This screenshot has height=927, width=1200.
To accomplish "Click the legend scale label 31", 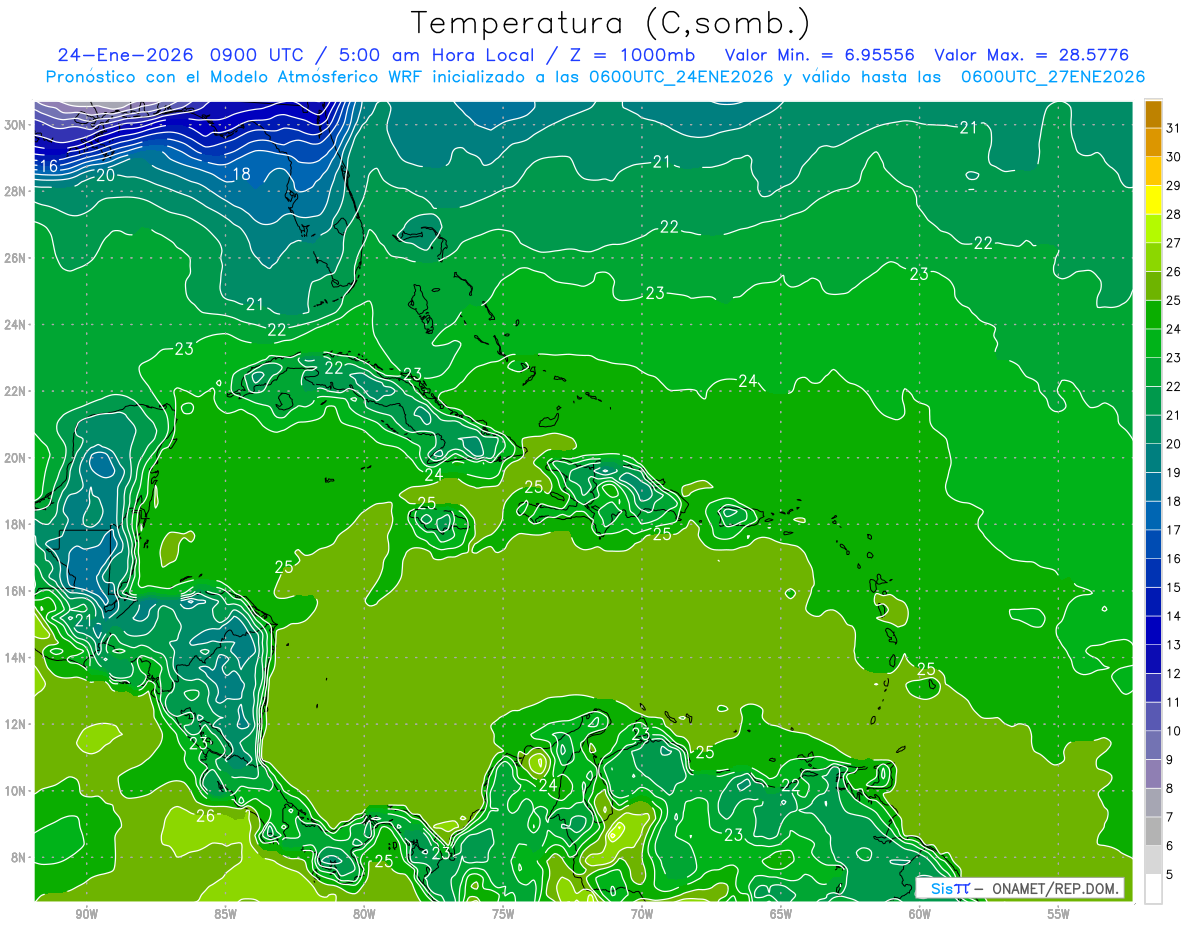I will pos(1173,129).
